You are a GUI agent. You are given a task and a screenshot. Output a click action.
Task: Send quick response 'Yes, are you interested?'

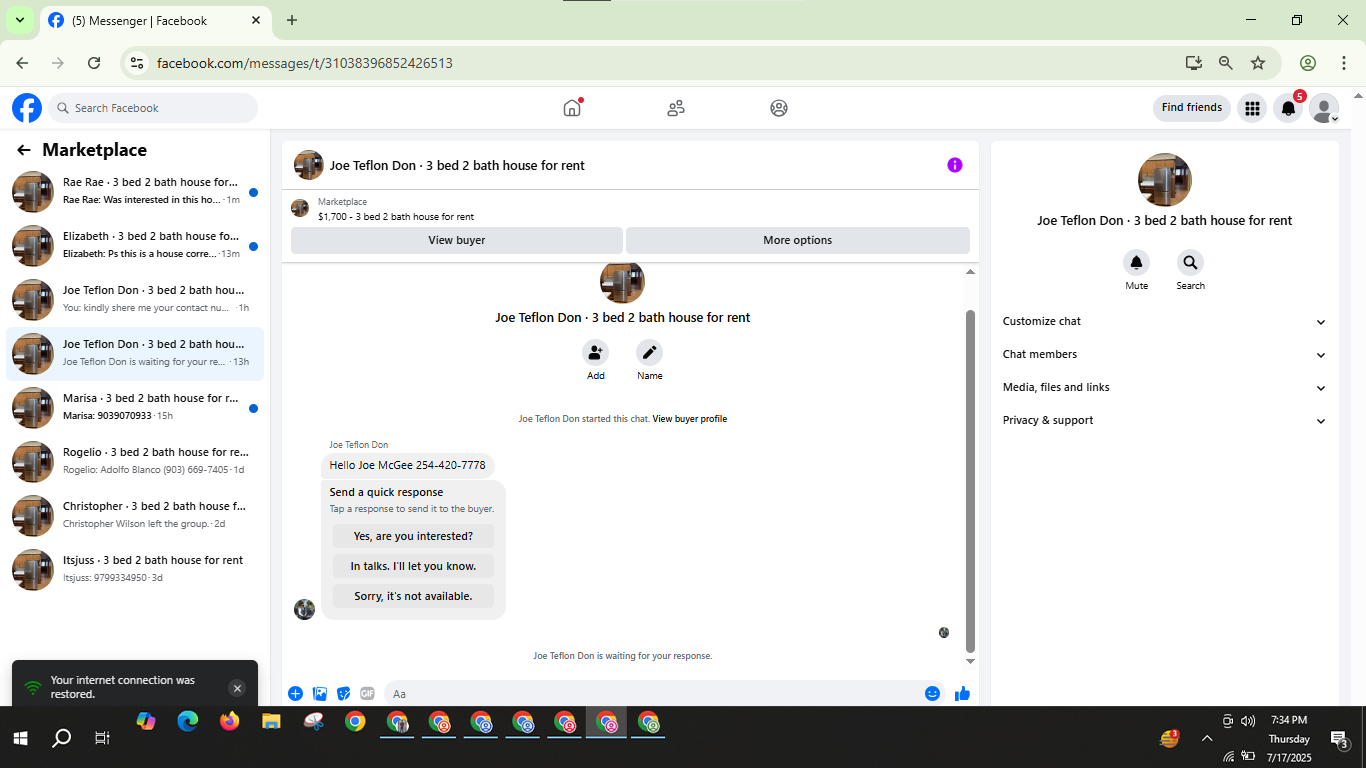coord(413,536)
